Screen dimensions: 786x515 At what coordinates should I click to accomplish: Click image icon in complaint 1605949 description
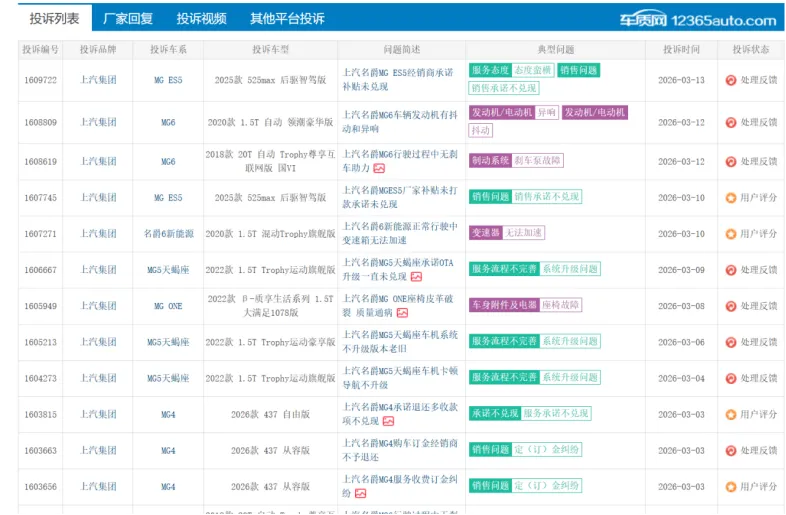pos(402,313)
